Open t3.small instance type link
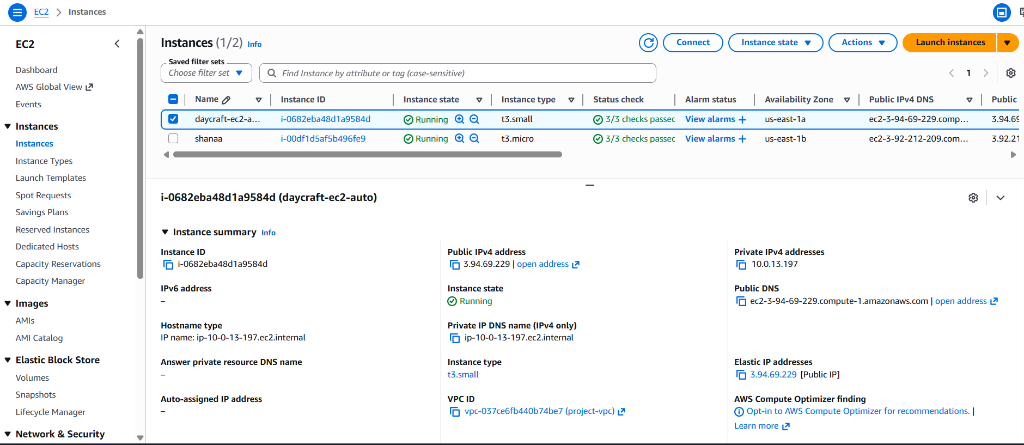This screenshot has width=1024, height=445. 463,375
